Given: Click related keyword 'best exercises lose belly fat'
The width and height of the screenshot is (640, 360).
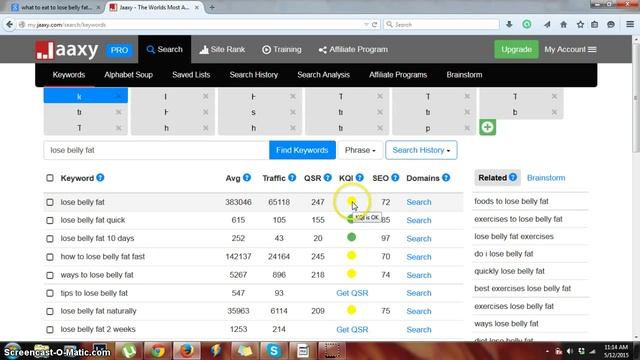Looking at the screenshot, I should pos(522,289).
